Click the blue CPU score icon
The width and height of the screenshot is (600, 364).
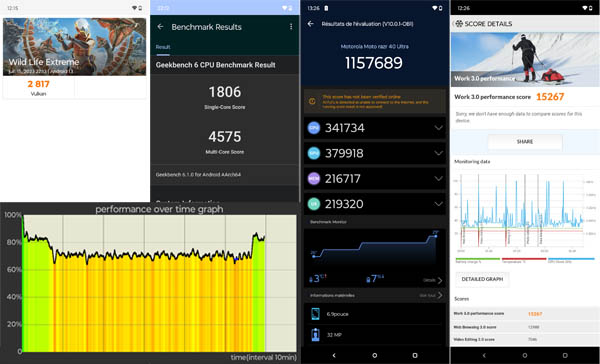314,128
